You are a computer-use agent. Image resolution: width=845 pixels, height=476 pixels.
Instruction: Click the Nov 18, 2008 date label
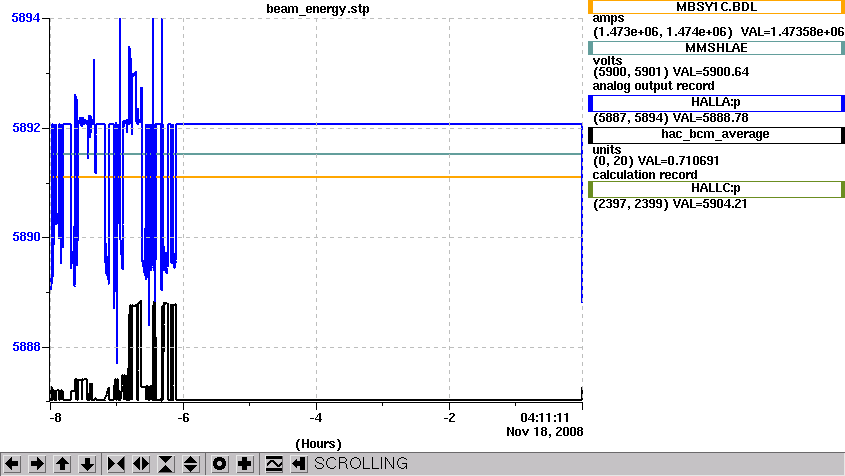coord(545,432)
